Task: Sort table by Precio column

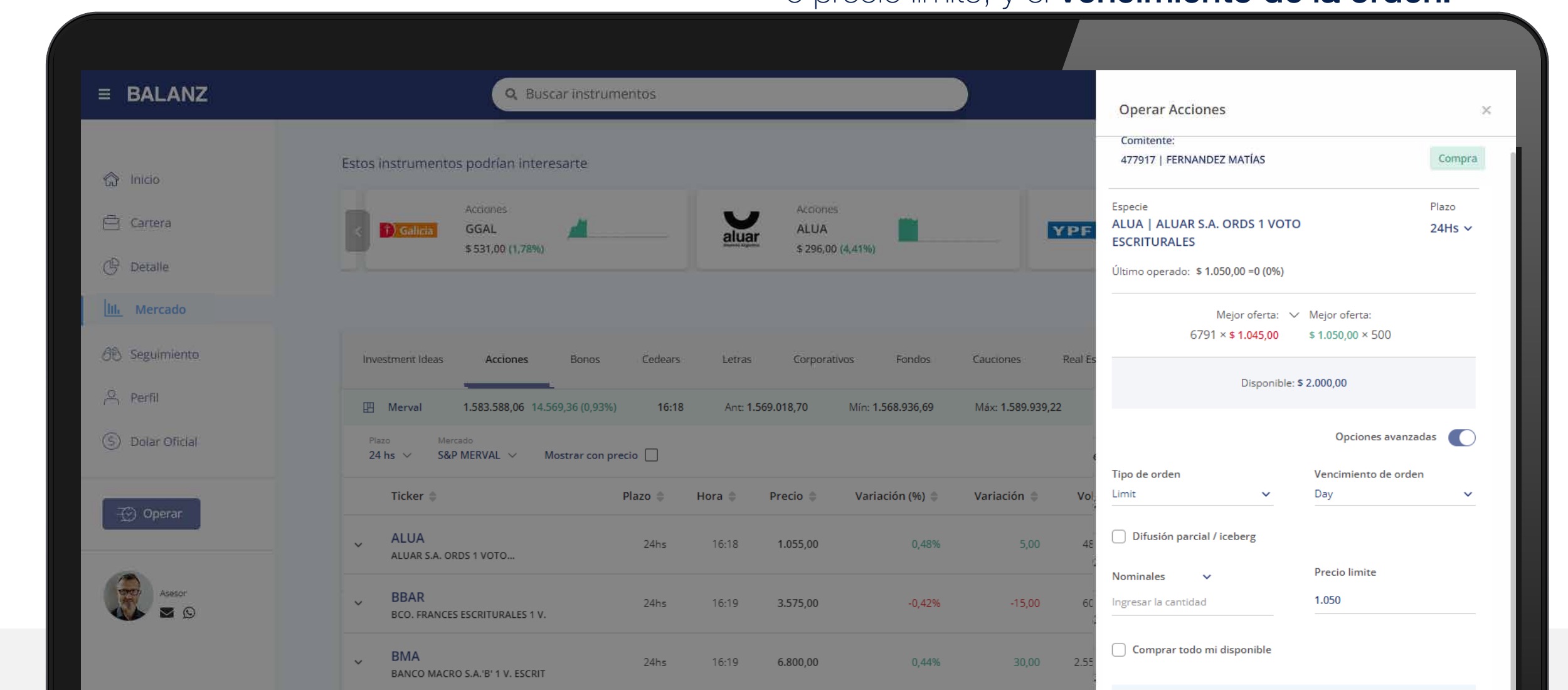Action: (x=813, y=496)
